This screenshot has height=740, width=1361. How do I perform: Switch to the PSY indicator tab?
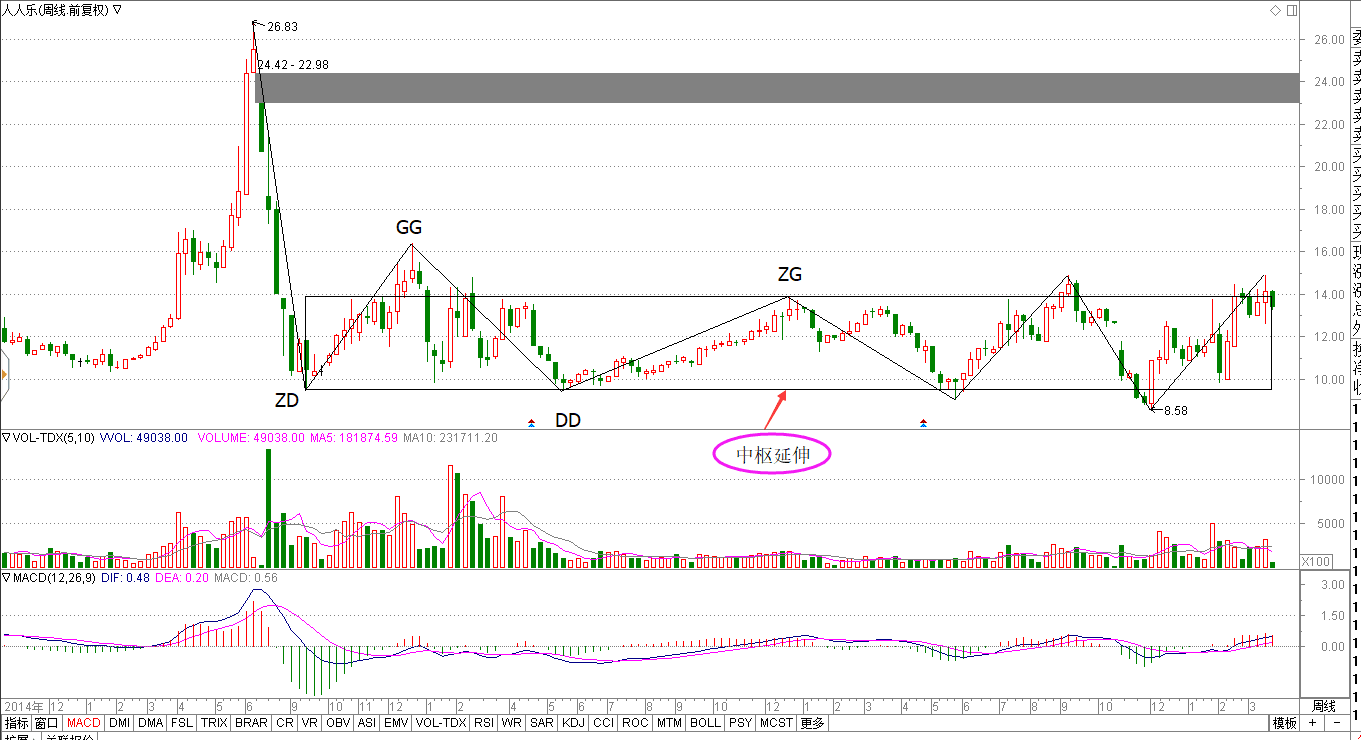(x=740, y=723)
